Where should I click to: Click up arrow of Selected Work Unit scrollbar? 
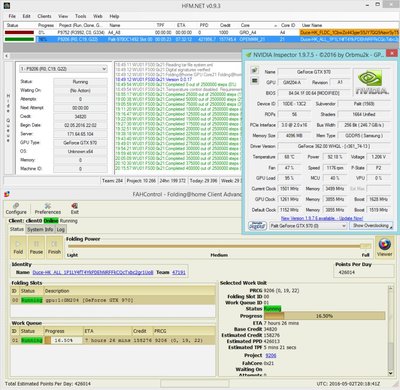pyautogui.click(x=390, y=288)
